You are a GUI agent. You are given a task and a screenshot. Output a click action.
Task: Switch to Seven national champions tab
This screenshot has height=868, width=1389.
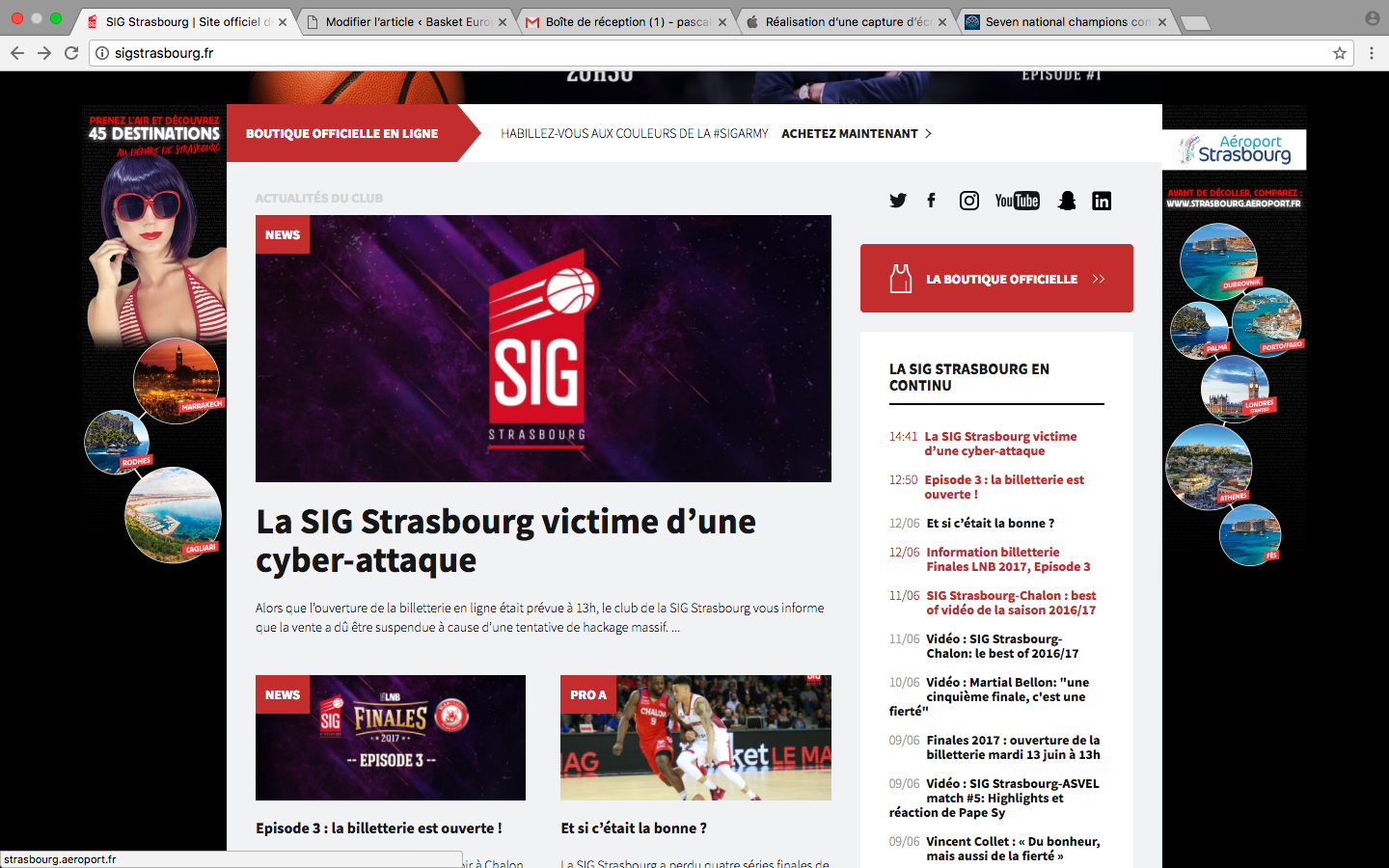point(1068,21)
